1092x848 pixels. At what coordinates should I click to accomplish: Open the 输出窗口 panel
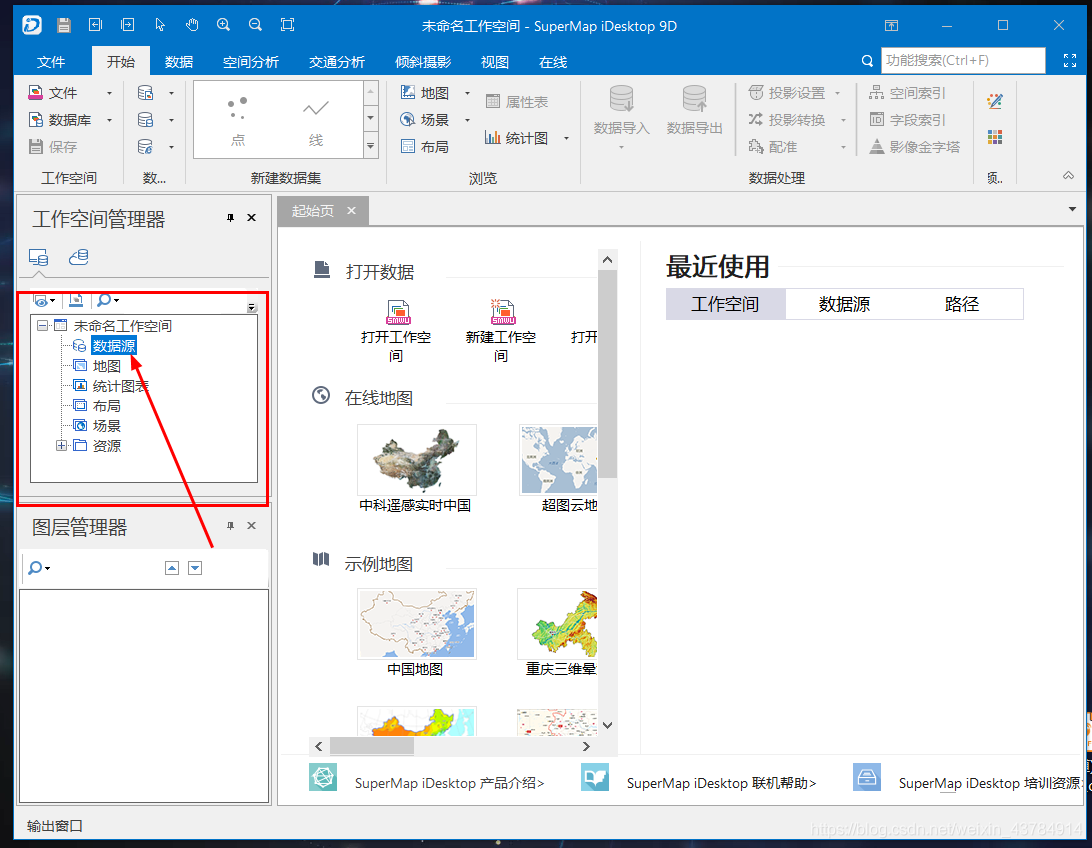click(54, 826)
